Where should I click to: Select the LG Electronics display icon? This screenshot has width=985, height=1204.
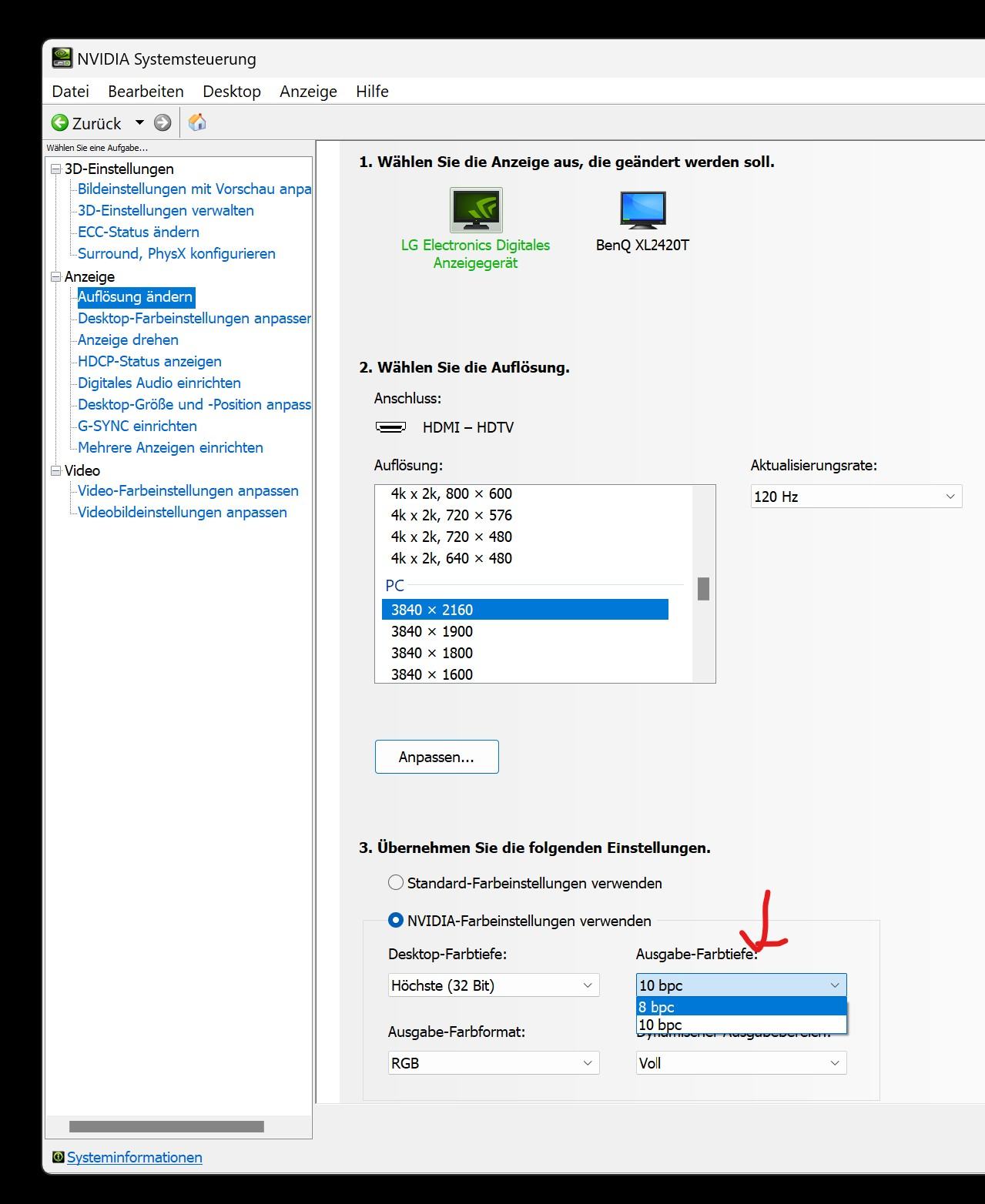tap(476, 209)
